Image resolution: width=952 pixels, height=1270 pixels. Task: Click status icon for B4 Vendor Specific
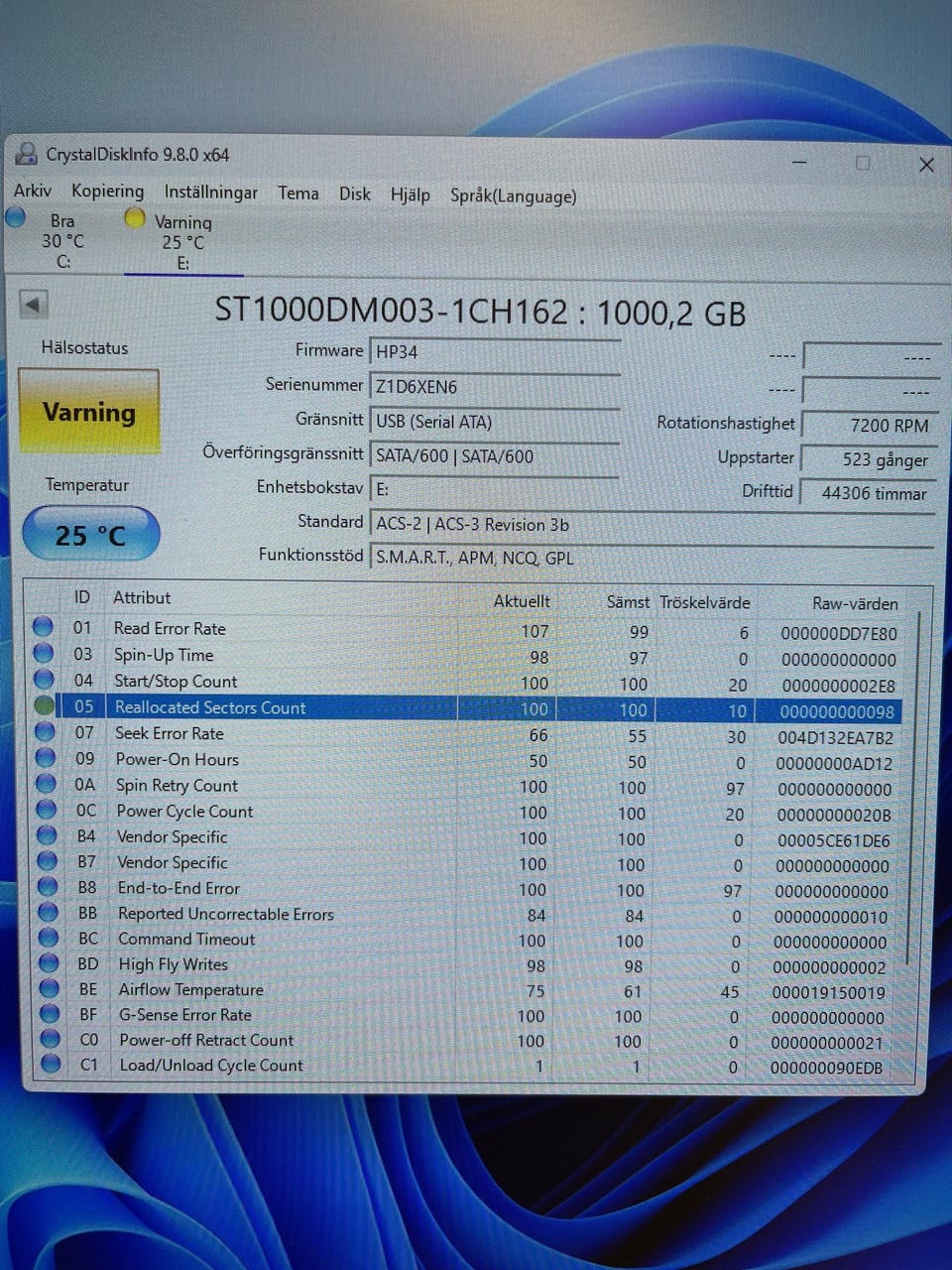click(x=47, y=835)
